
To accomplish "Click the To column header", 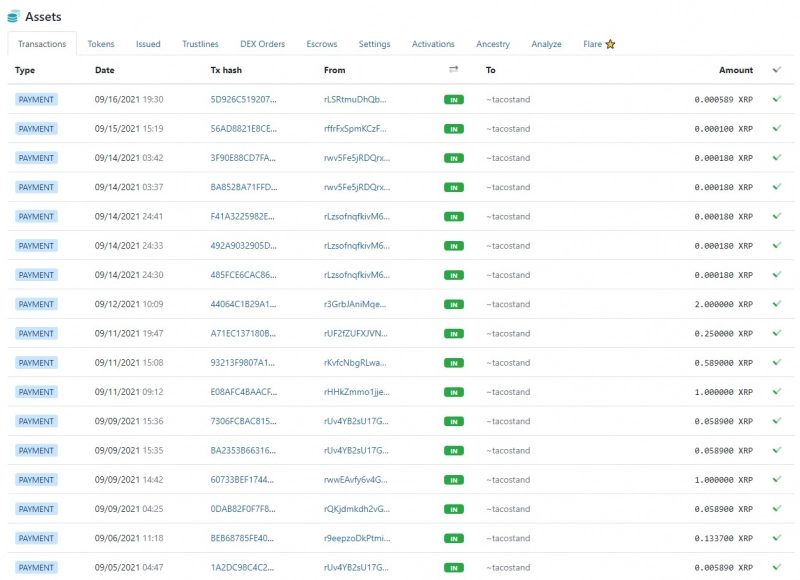I will (490, 70).
